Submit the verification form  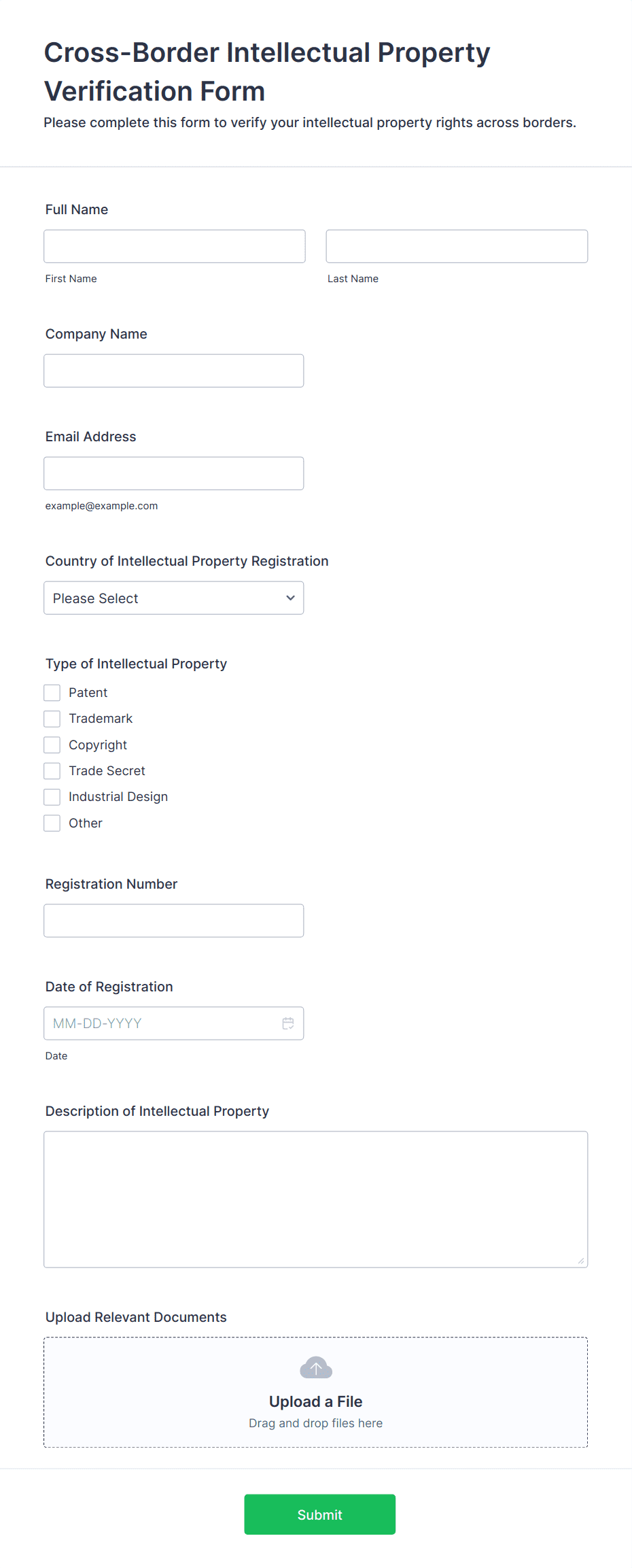click(x=320, y=1514)
